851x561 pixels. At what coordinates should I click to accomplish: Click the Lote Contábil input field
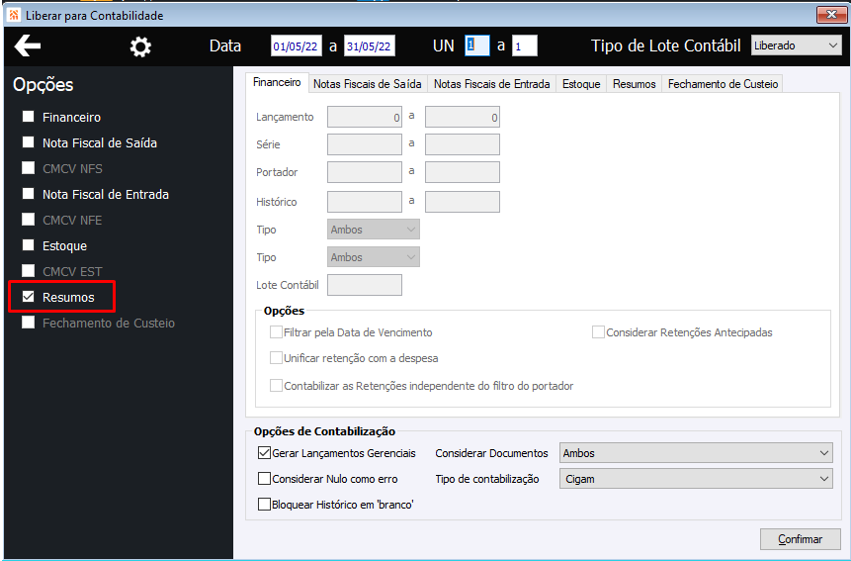pos(364,285)
